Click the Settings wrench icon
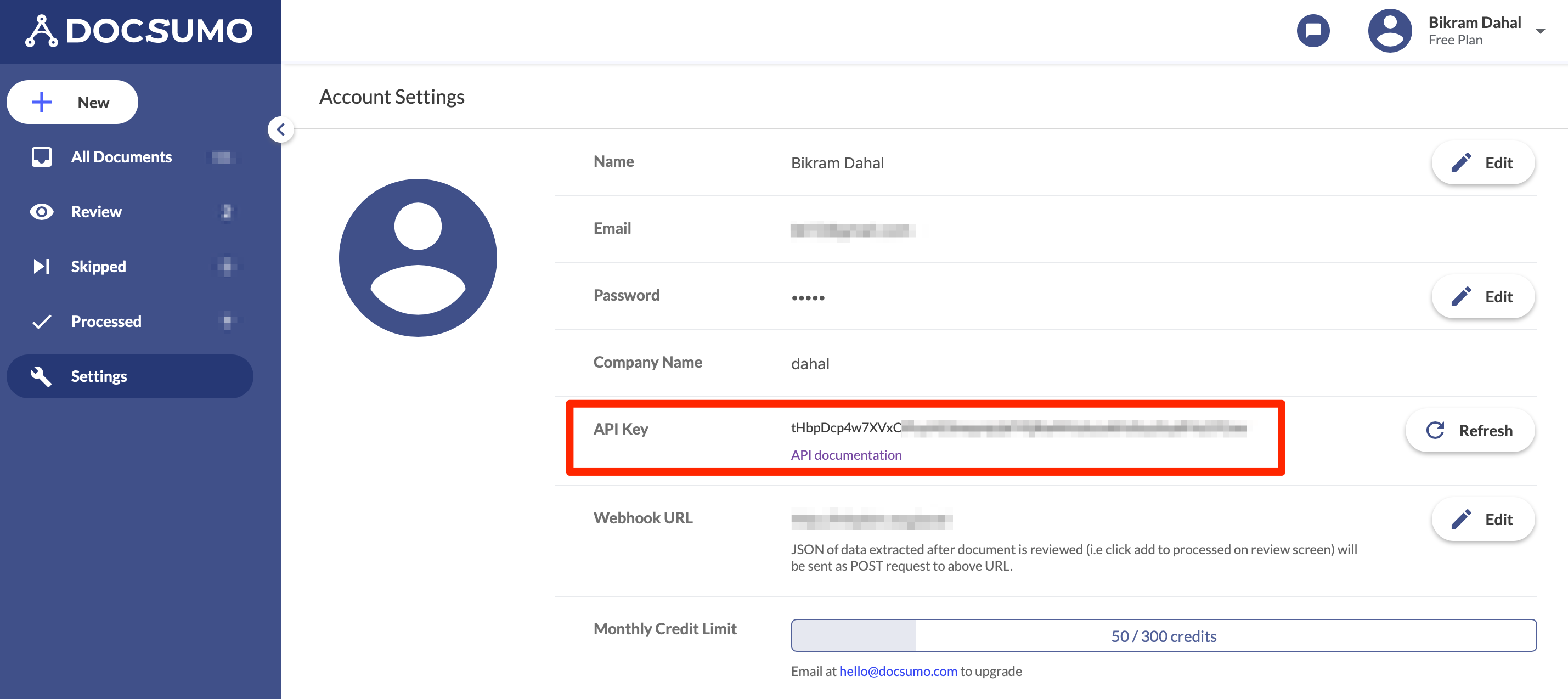Image resolution: width=1568 pixels, height=699 pixels. click(41, 376)
